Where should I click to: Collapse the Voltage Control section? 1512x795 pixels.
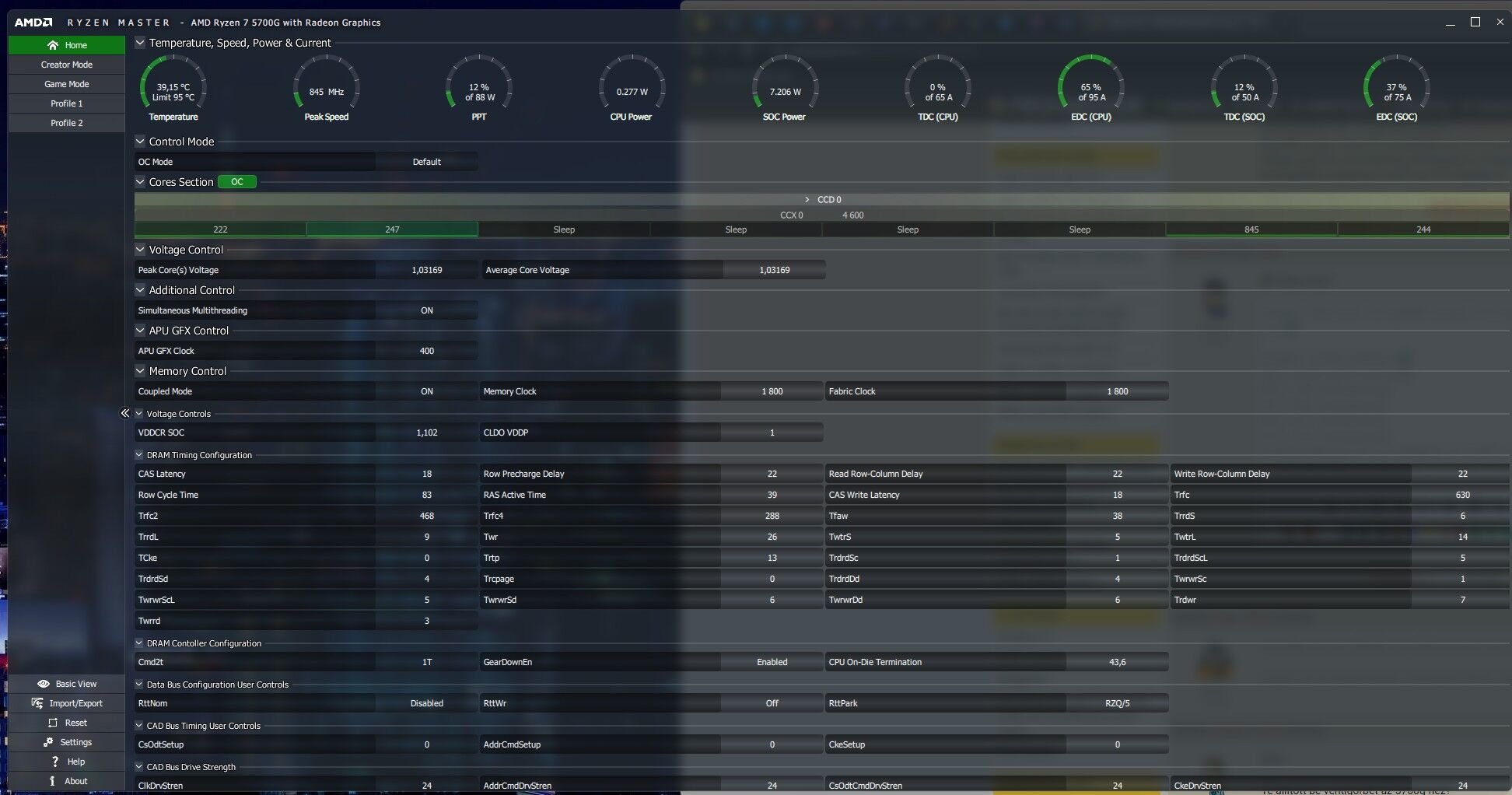tap(140, 250)
